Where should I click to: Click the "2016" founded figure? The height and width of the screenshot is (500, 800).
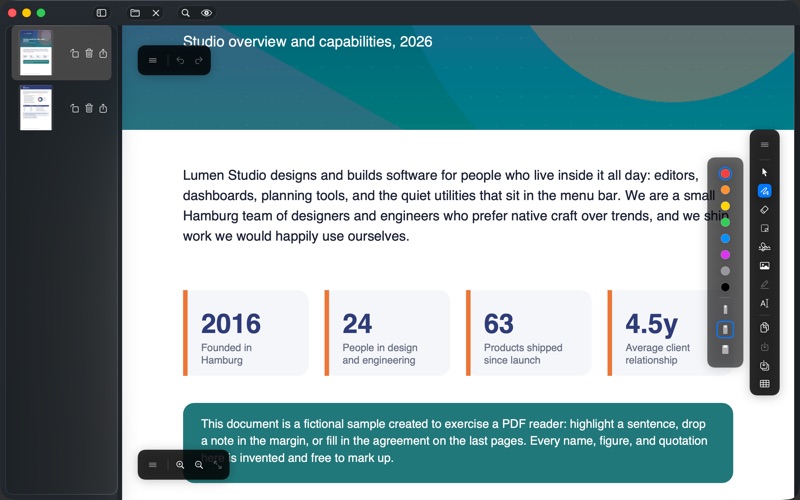pos(231,323)
